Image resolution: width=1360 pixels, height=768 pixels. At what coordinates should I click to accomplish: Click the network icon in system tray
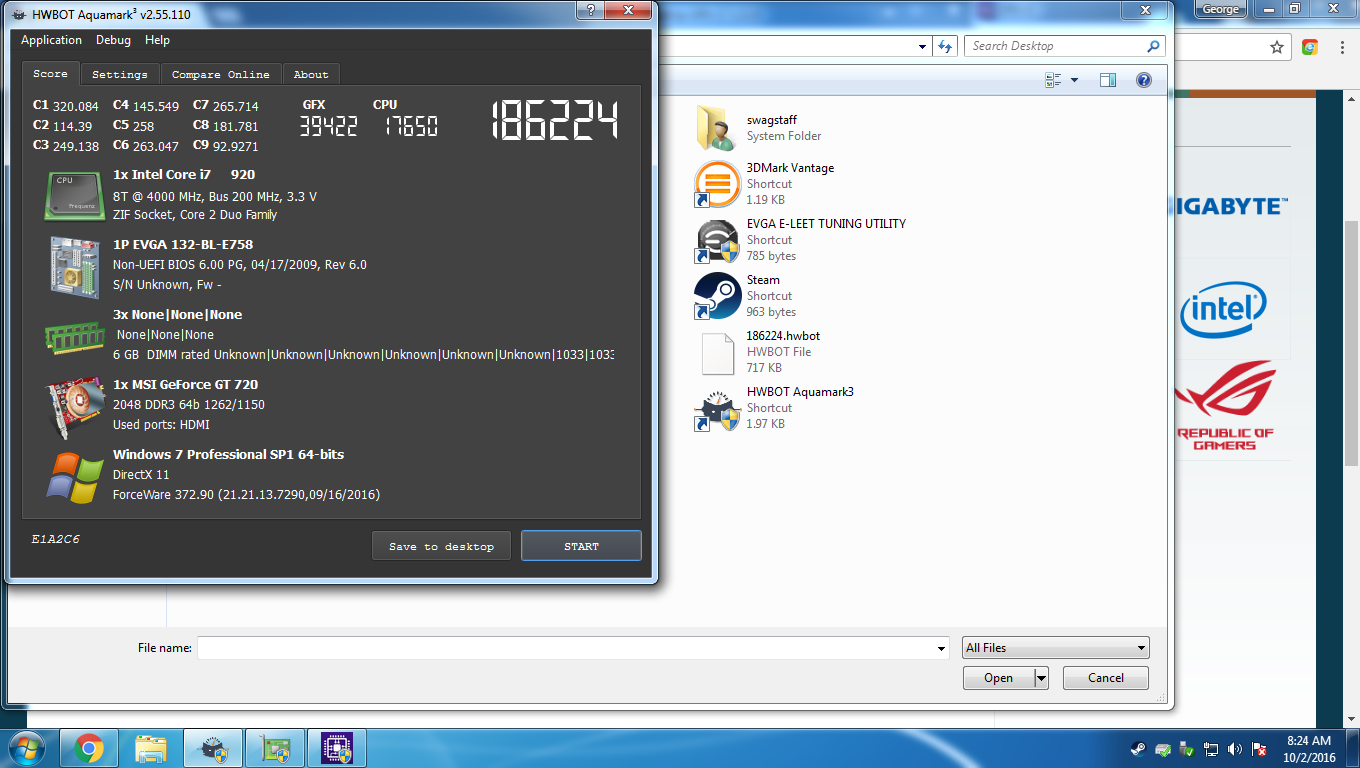tap(1211, 749)
